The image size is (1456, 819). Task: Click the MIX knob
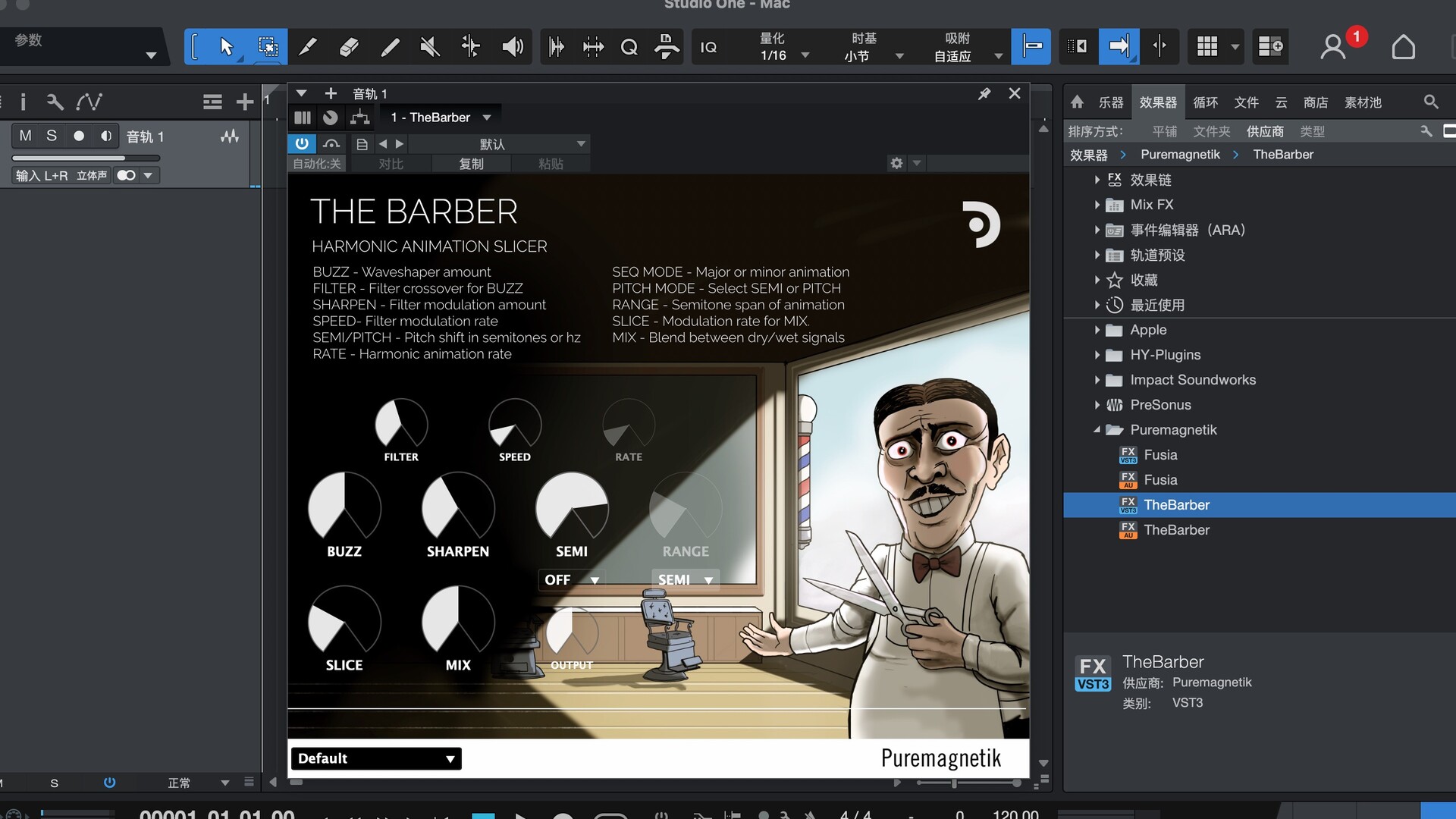(458, 621)
